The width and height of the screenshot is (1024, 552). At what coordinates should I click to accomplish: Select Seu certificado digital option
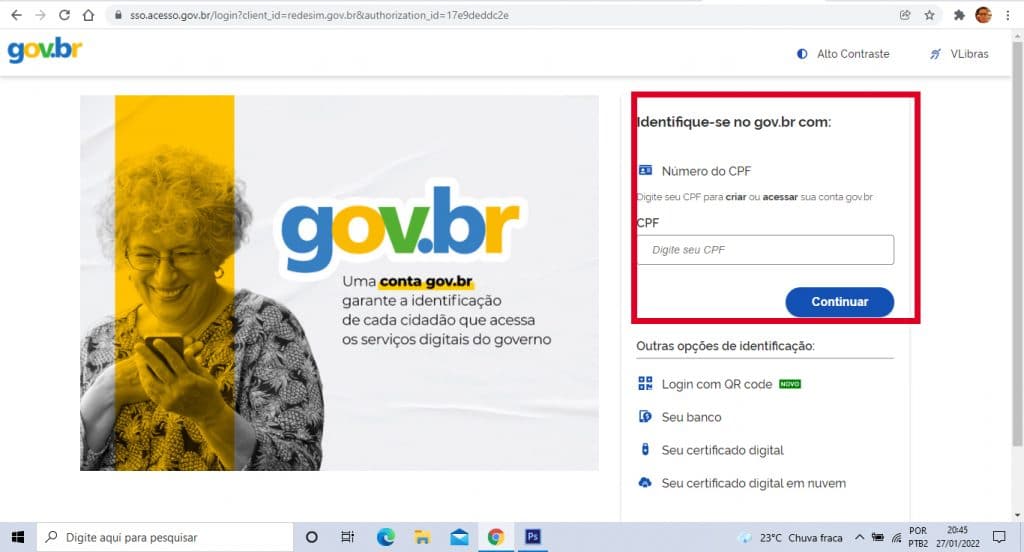click(x=722, y=450)
